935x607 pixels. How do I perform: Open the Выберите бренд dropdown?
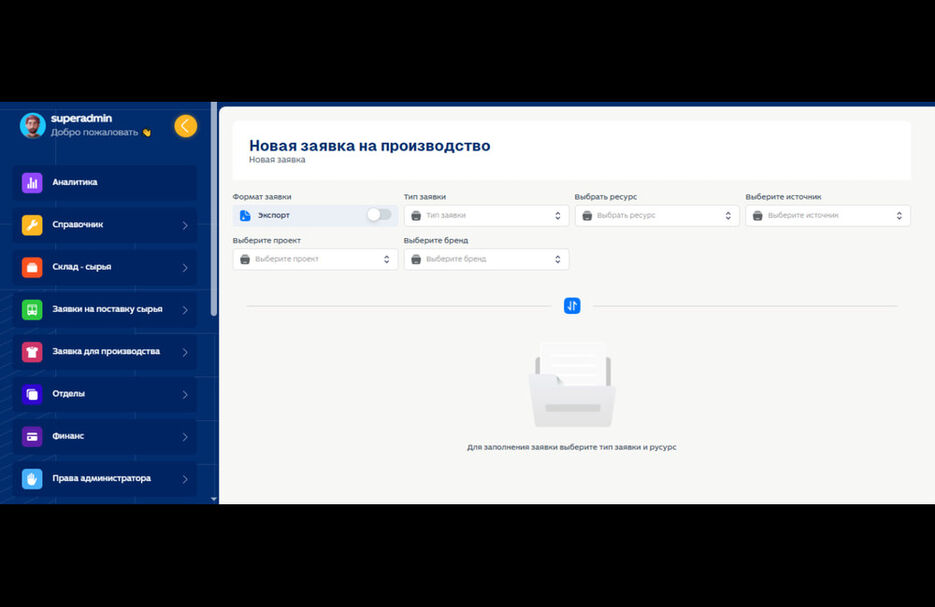point(486,259)
